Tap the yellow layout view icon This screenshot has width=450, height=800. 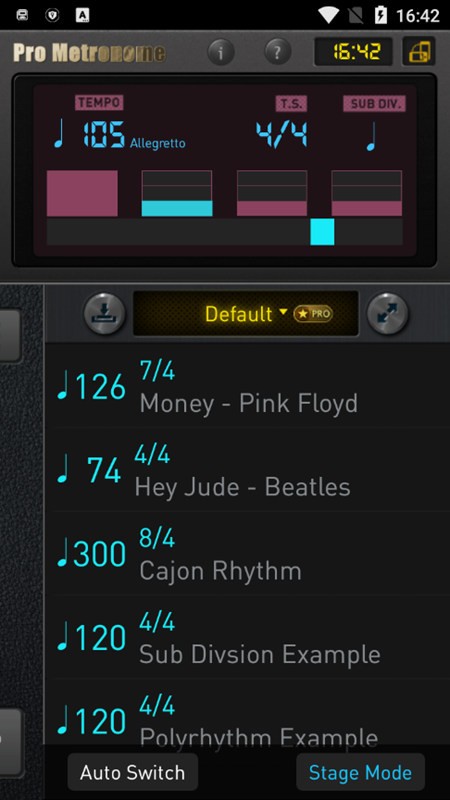pos(419,52)
